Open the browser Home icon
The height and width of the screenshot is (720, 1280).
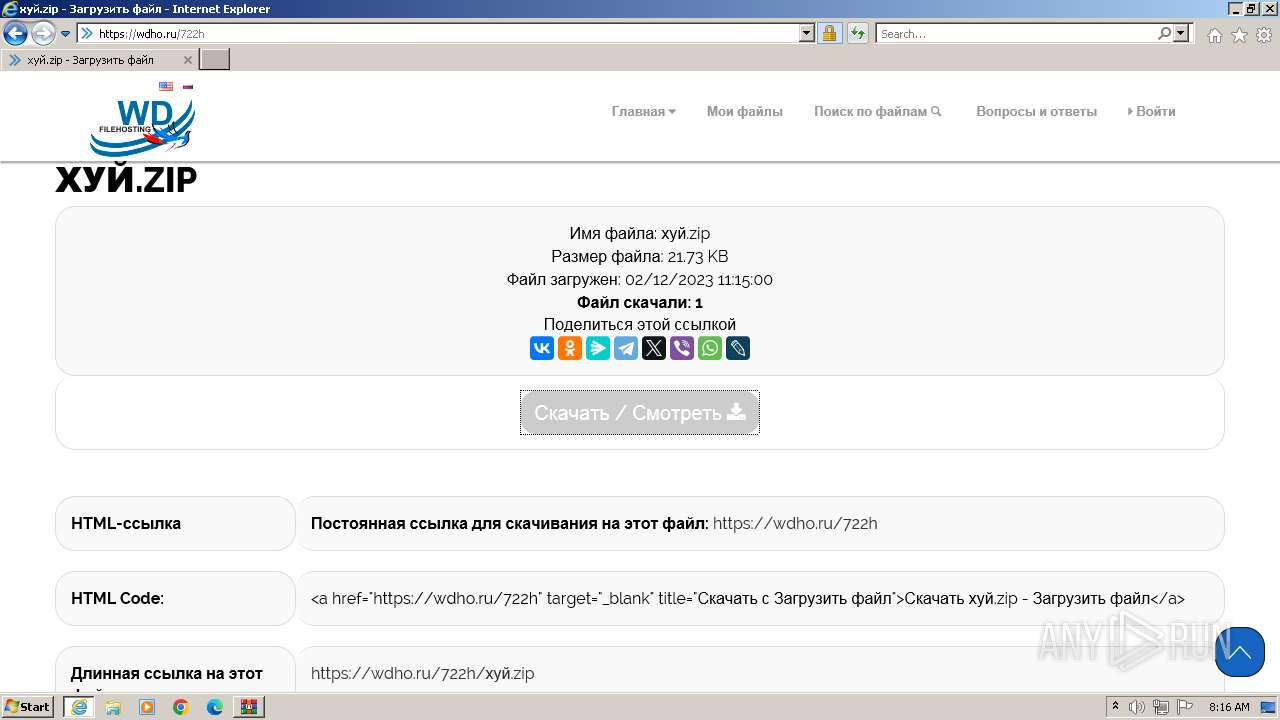[1214, 35]
